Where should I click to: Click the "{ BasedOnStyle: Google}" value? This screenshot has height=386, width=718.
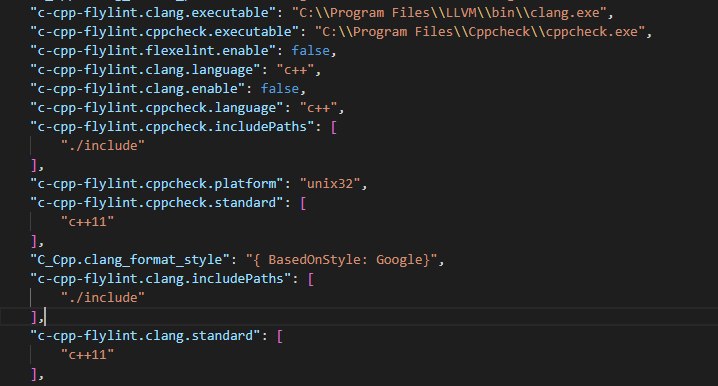(341, 260)
